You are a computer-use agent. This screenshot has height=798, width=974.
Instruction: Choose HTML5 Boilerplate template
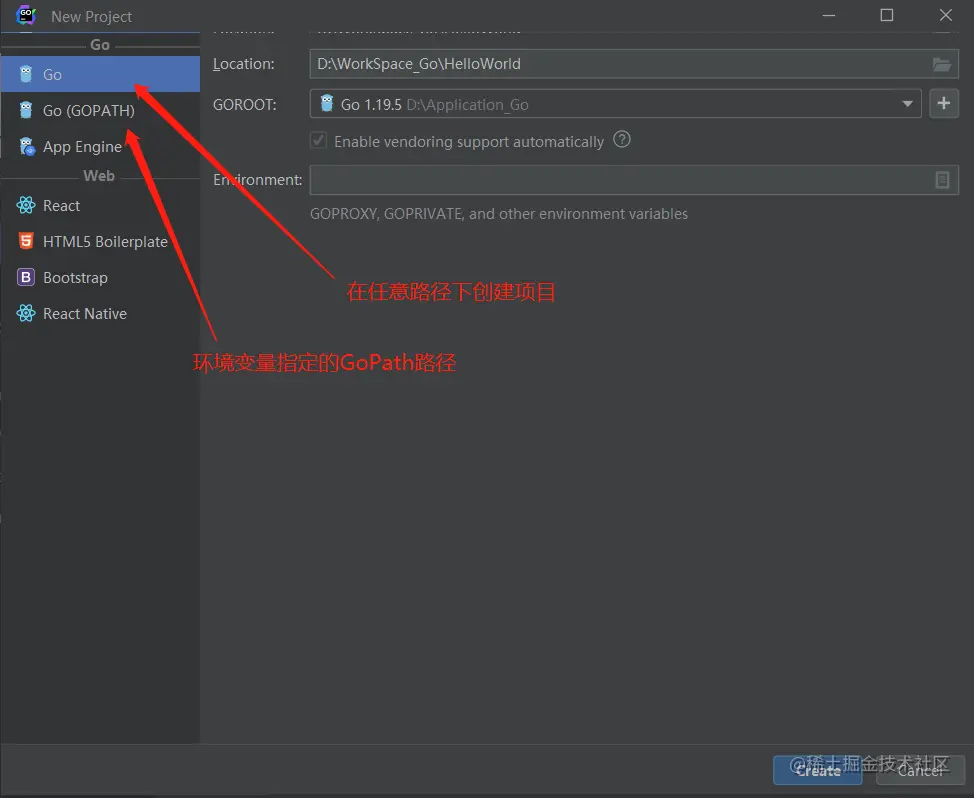coord(100,242)
